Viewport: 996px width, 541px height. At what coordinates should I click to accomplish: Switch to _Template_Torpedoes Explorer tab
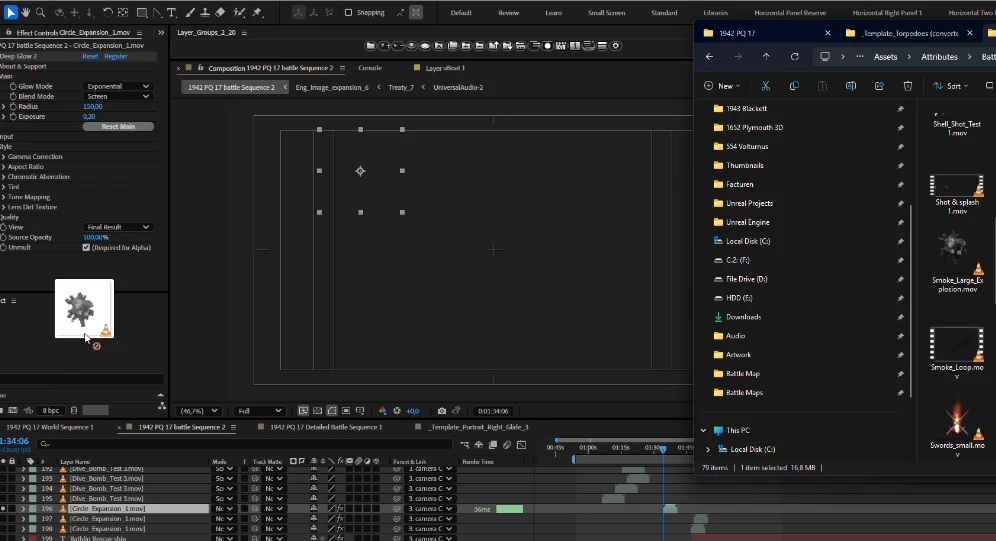click(x=909, y=33)
